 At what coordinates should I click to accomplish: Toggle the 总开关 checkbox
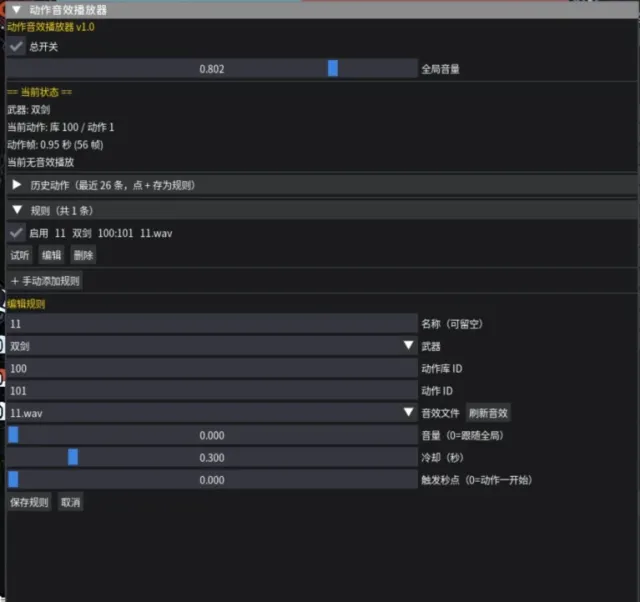(16, 46)
